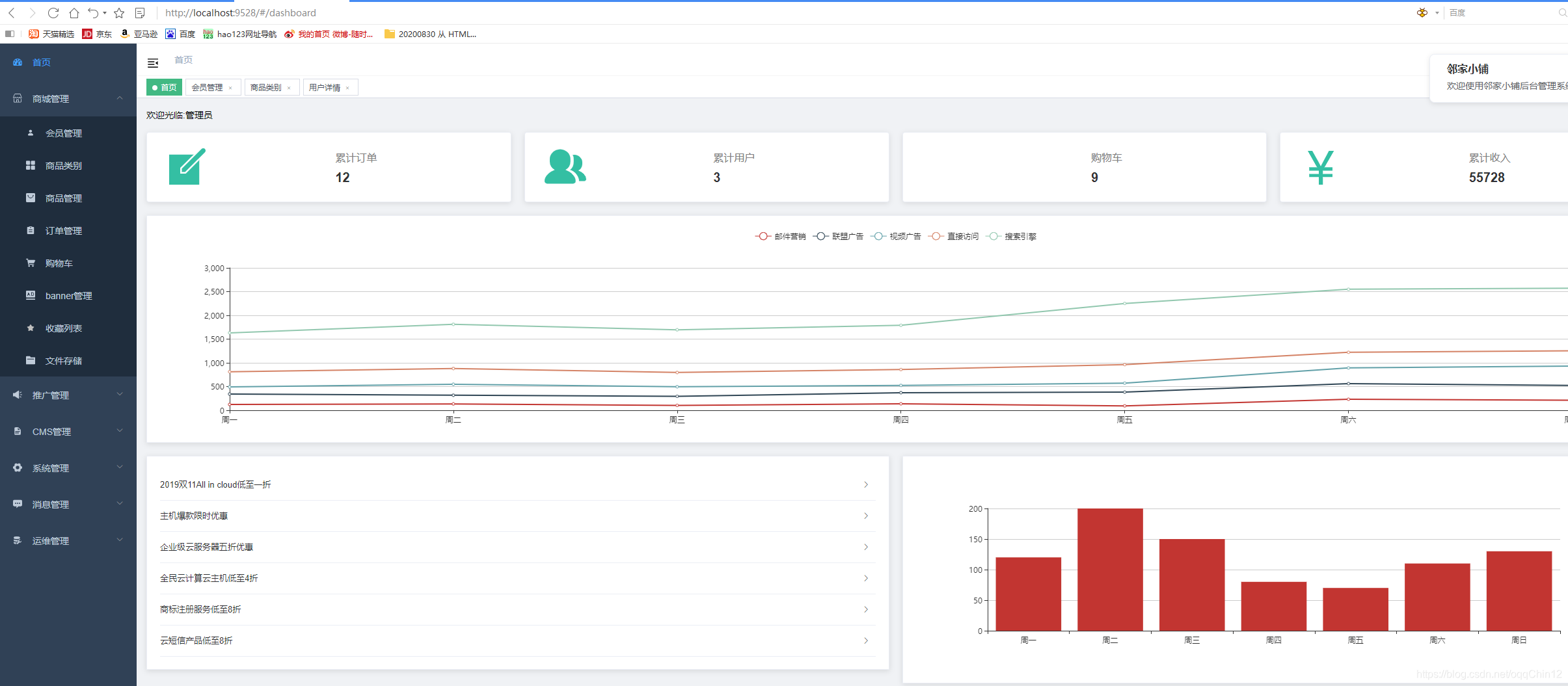Click the 购物车 statistics card

[x=1084, y=167]
